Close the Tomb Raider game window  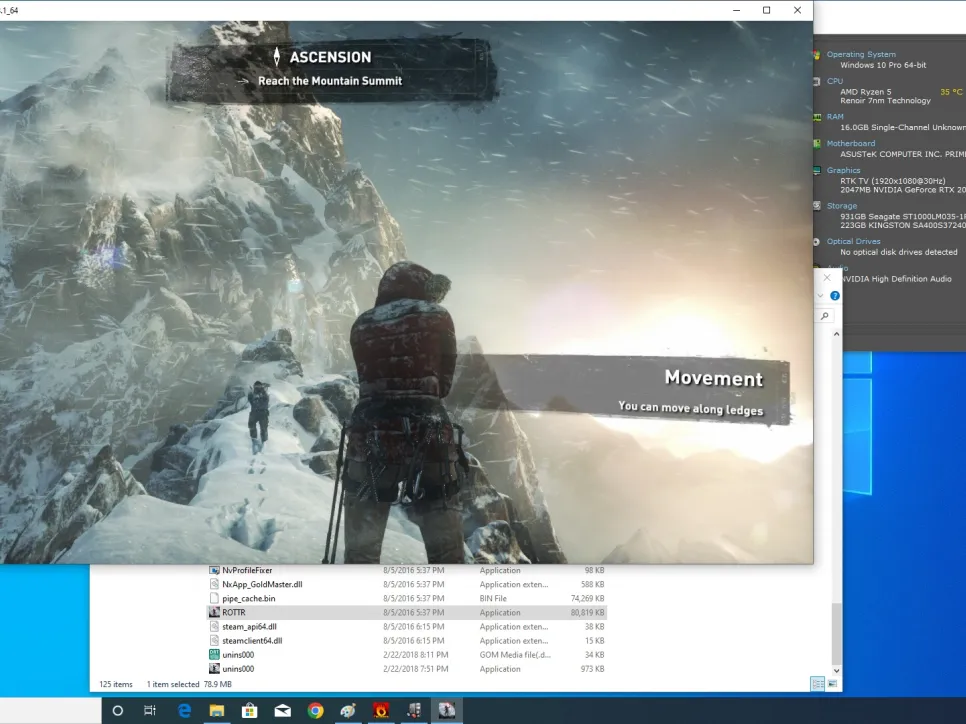pyautogui.click(x=797, y=10)
